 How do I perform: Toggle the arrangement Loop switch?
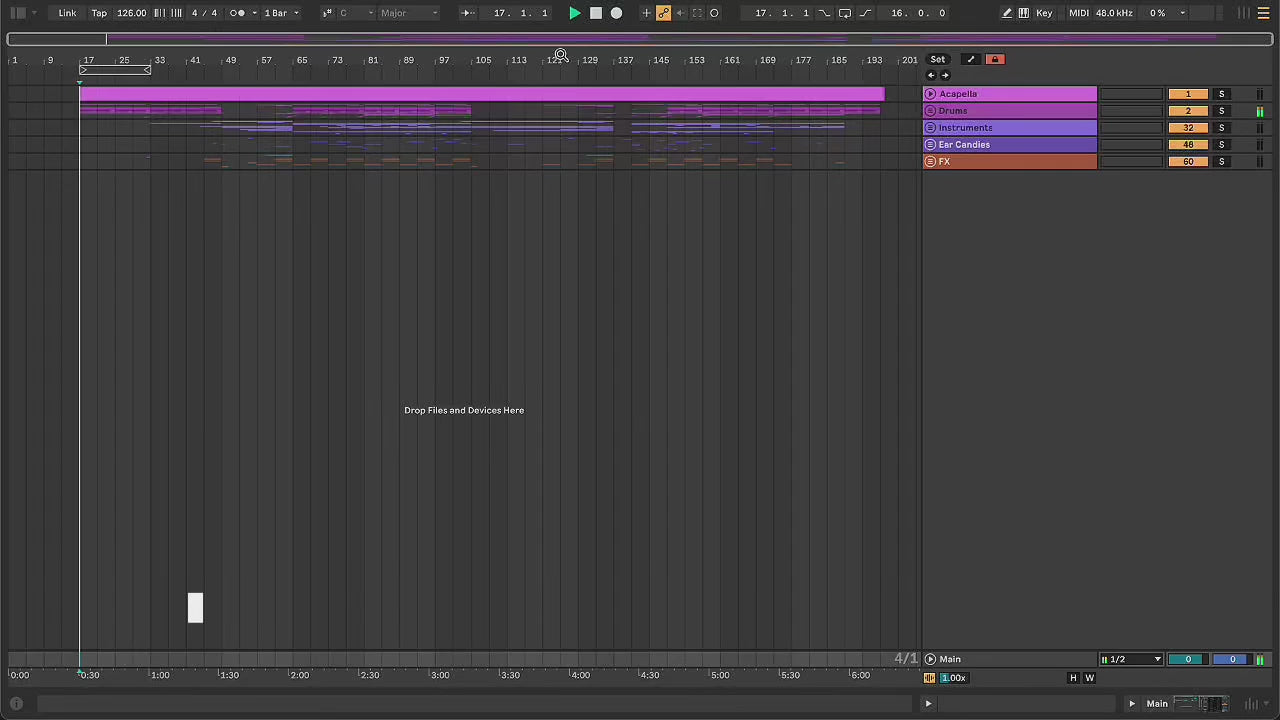(x=845, y=13)
